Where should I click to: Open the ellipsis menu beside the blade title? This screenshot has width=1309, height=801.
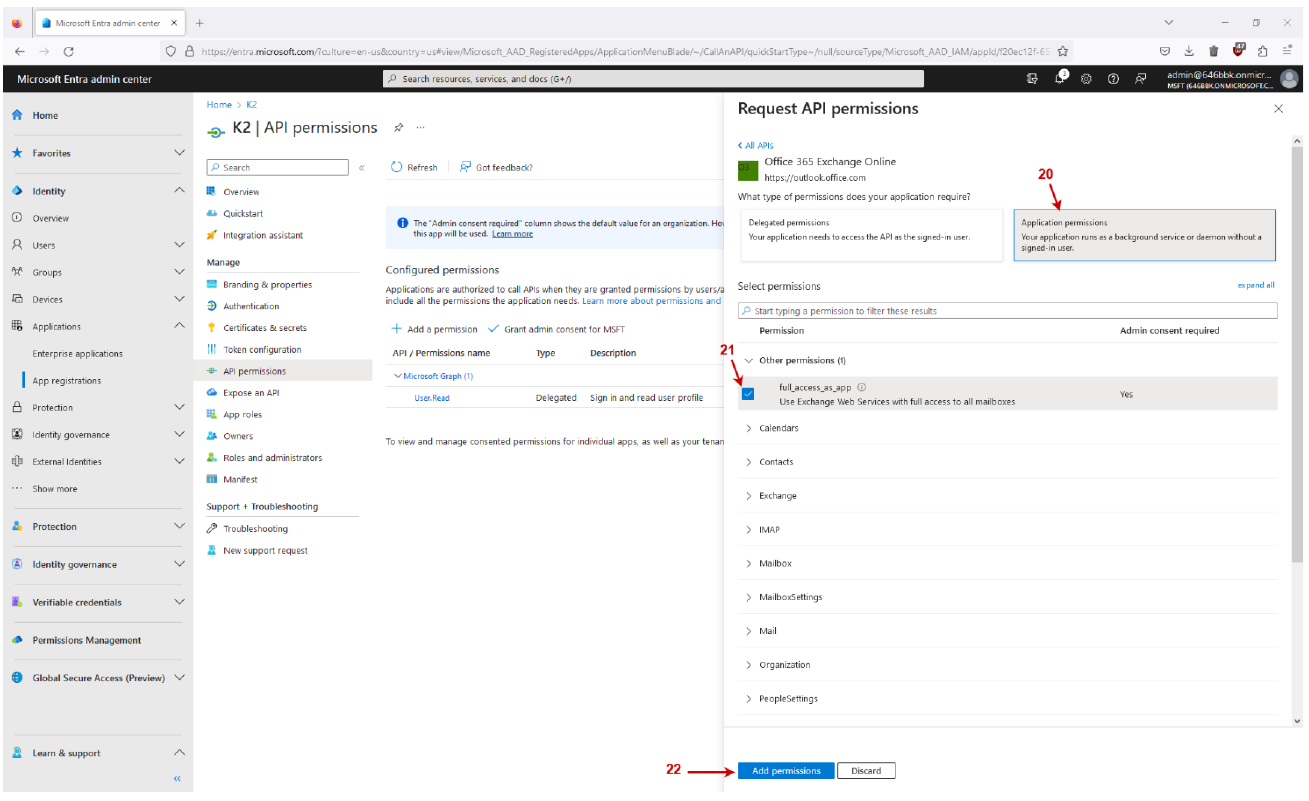420,128
